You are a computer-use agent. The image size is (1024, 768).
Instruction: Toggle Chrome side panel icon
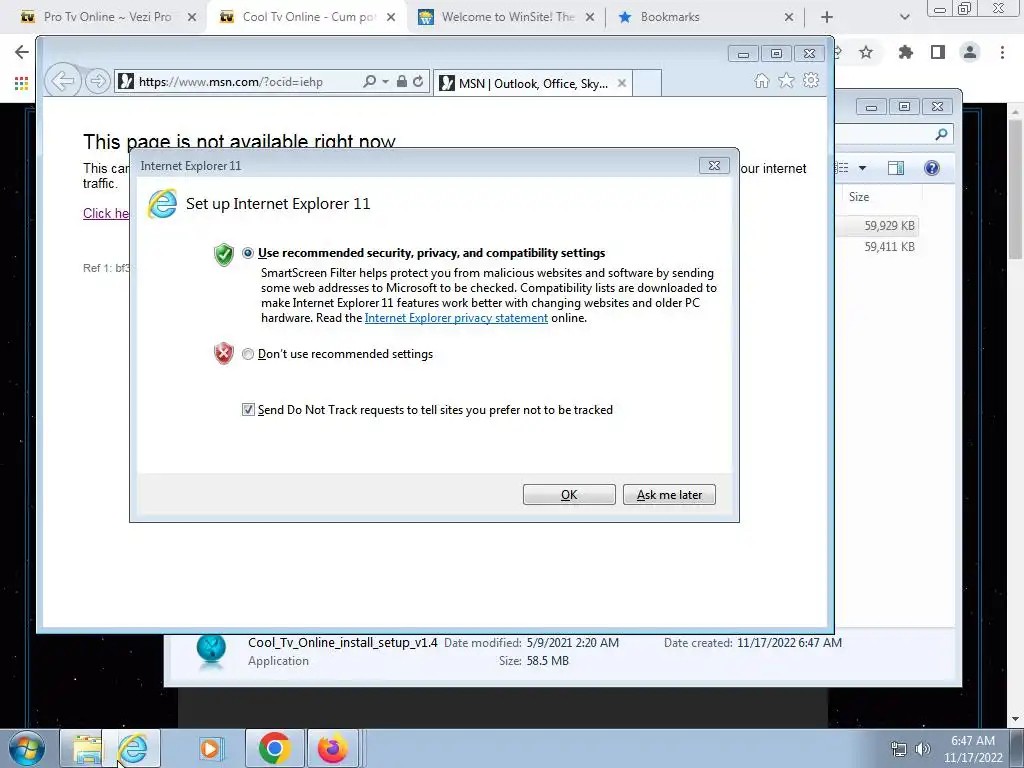click(938, 52)
